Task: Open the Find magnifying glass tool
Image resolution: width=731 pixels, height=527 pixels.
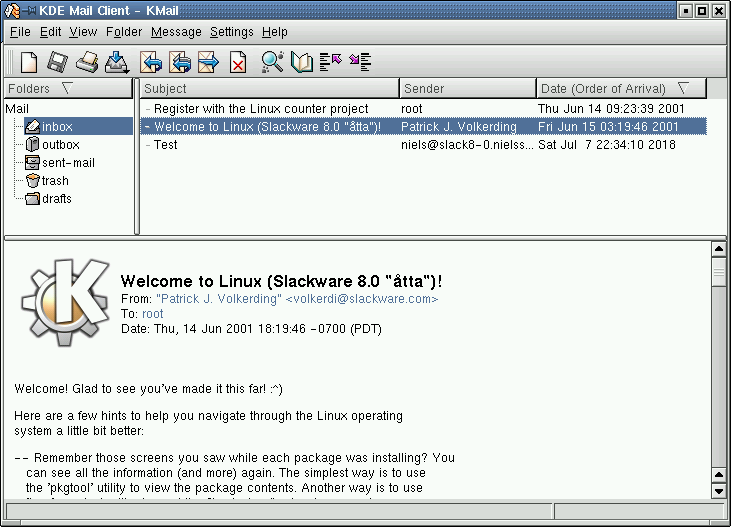Action: click(272, 63)
